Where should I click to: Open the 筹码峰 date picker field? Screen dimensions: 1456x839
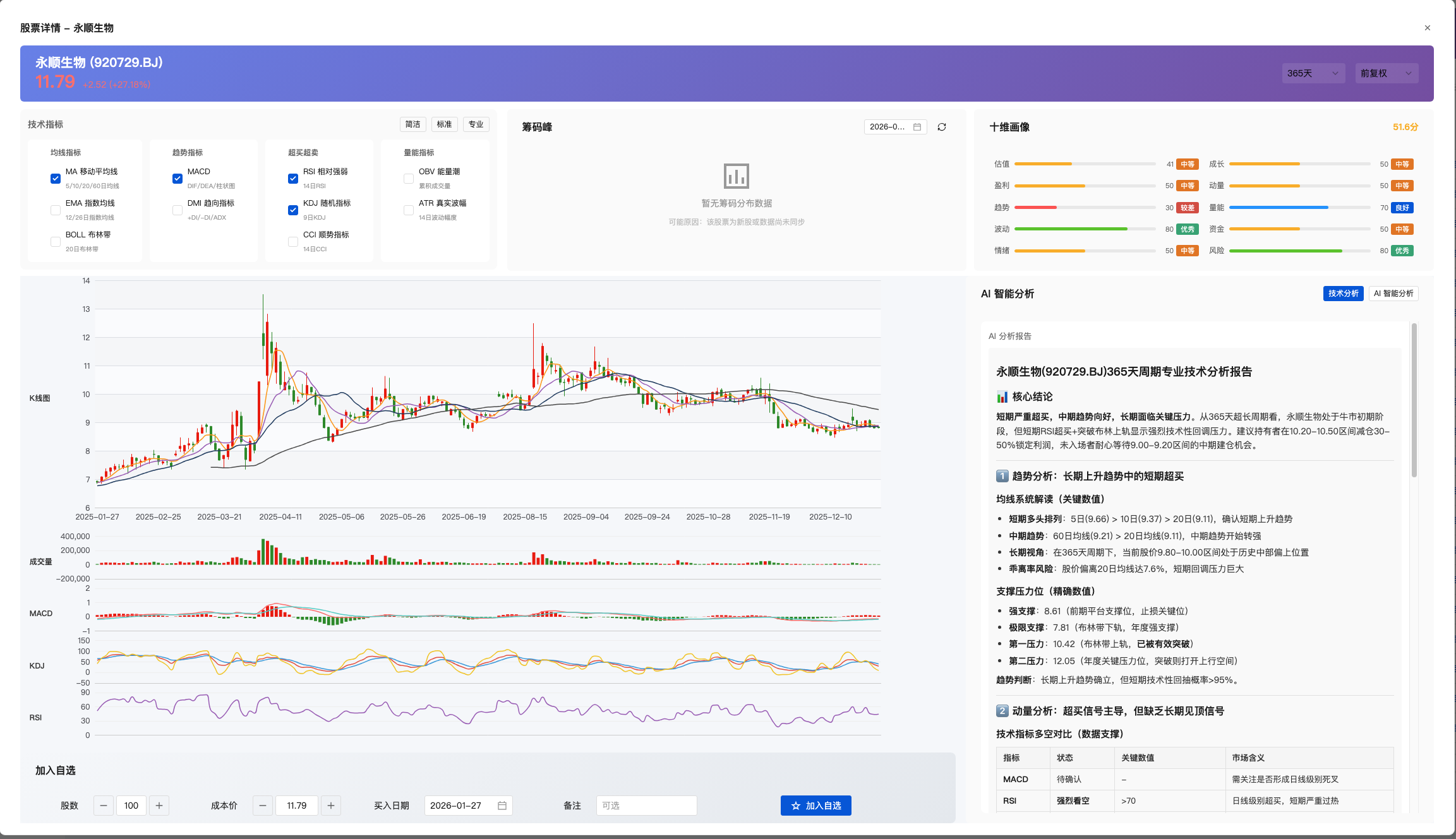click(x=895, y=127)
